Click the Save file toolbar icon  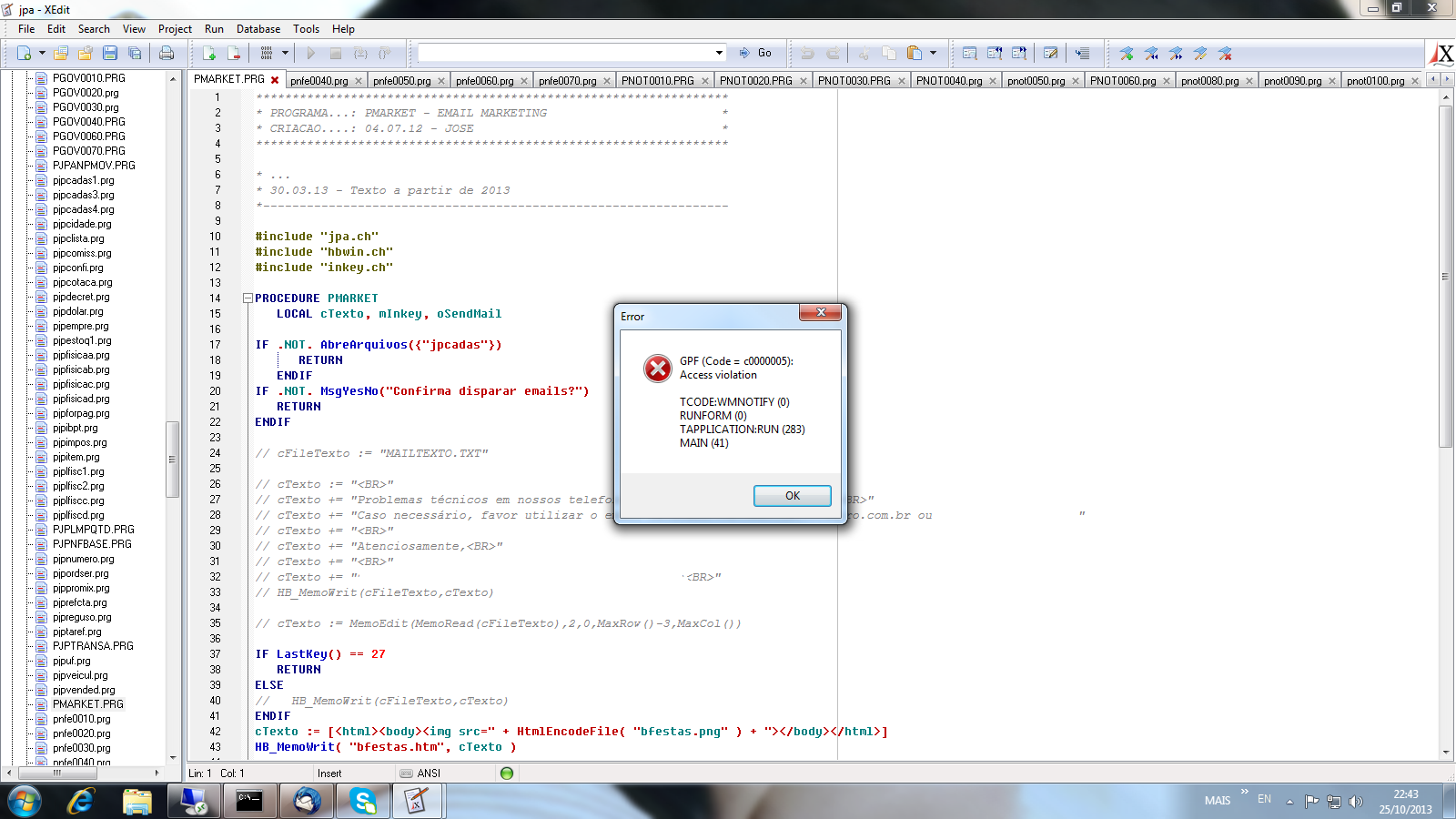coord(110,54)
